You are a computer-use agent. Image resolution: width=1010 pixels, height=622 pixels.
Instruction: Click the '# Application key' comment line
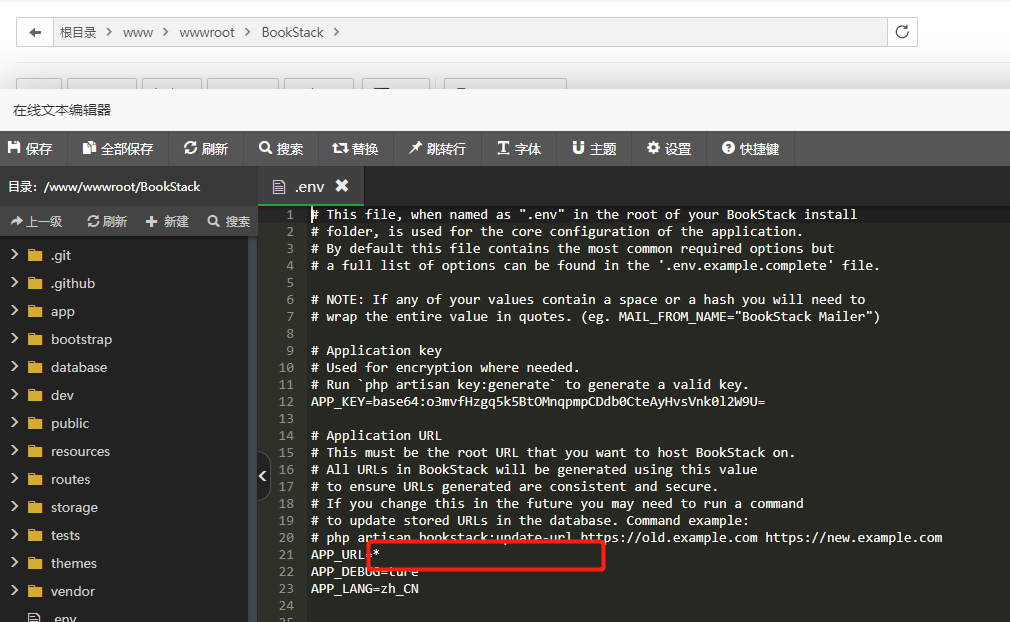tap(376, 350)
